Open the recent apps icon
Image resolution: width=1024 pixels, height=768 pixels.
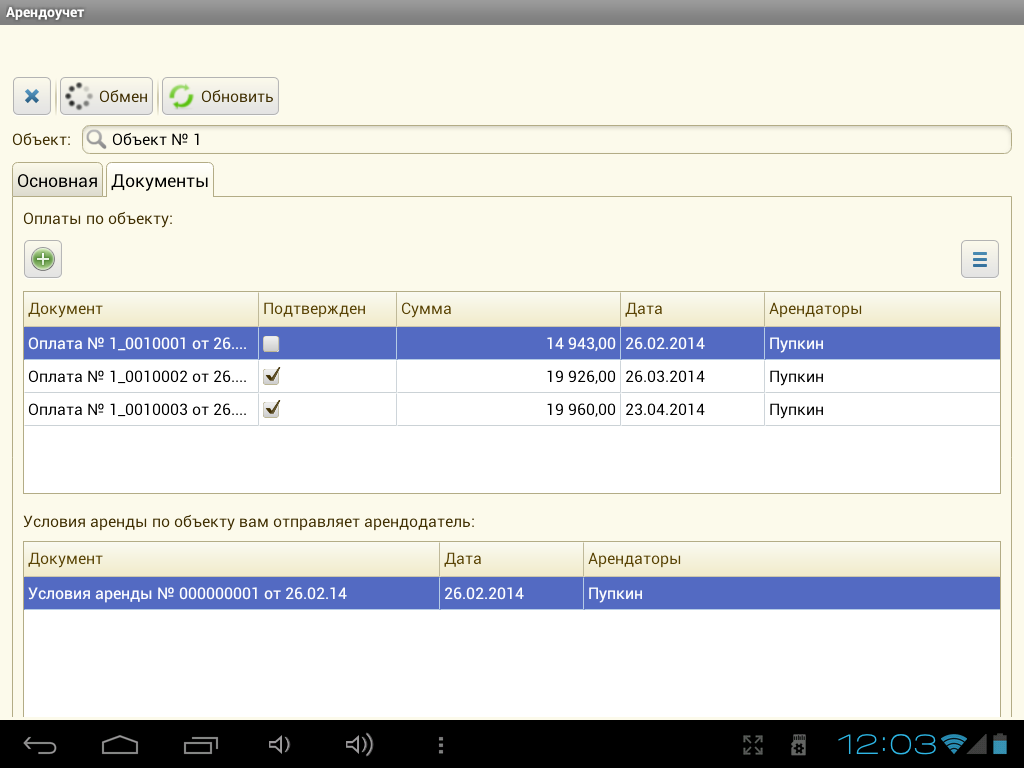pos(201,745)
